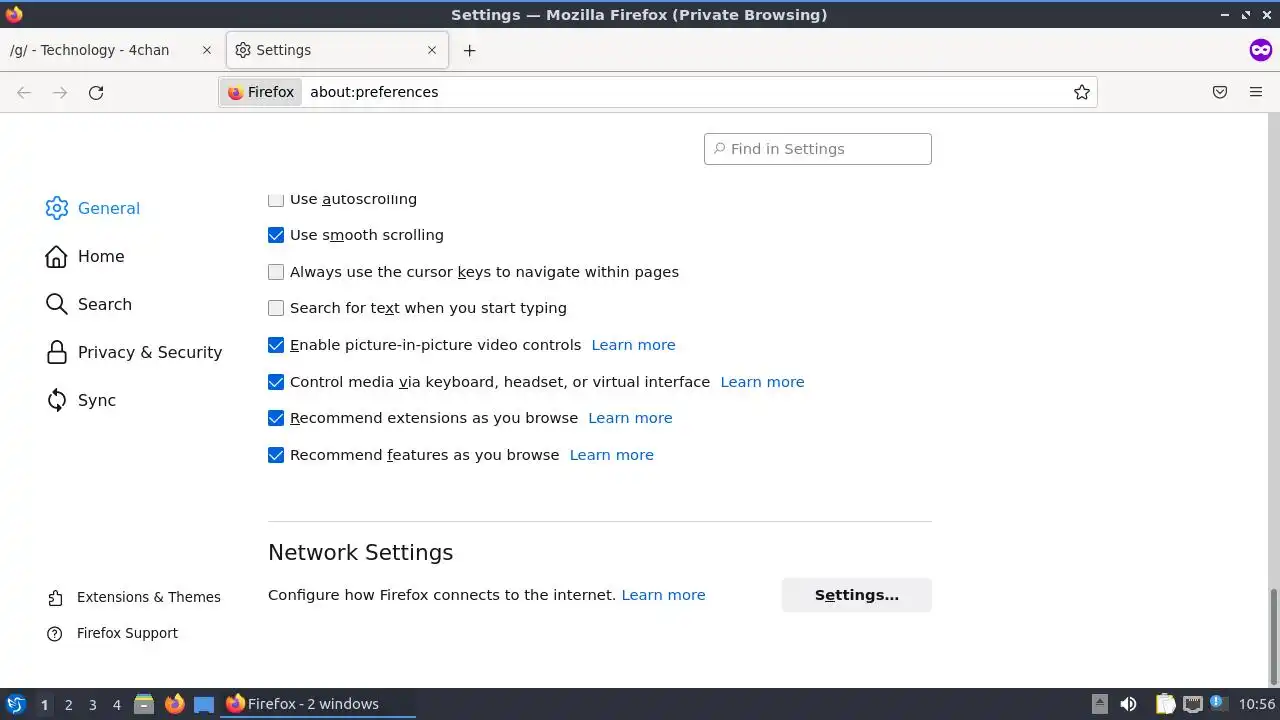1280x720 pixels.
Task: Bookmark this page with the star icon
Action: coord(1081,92)
